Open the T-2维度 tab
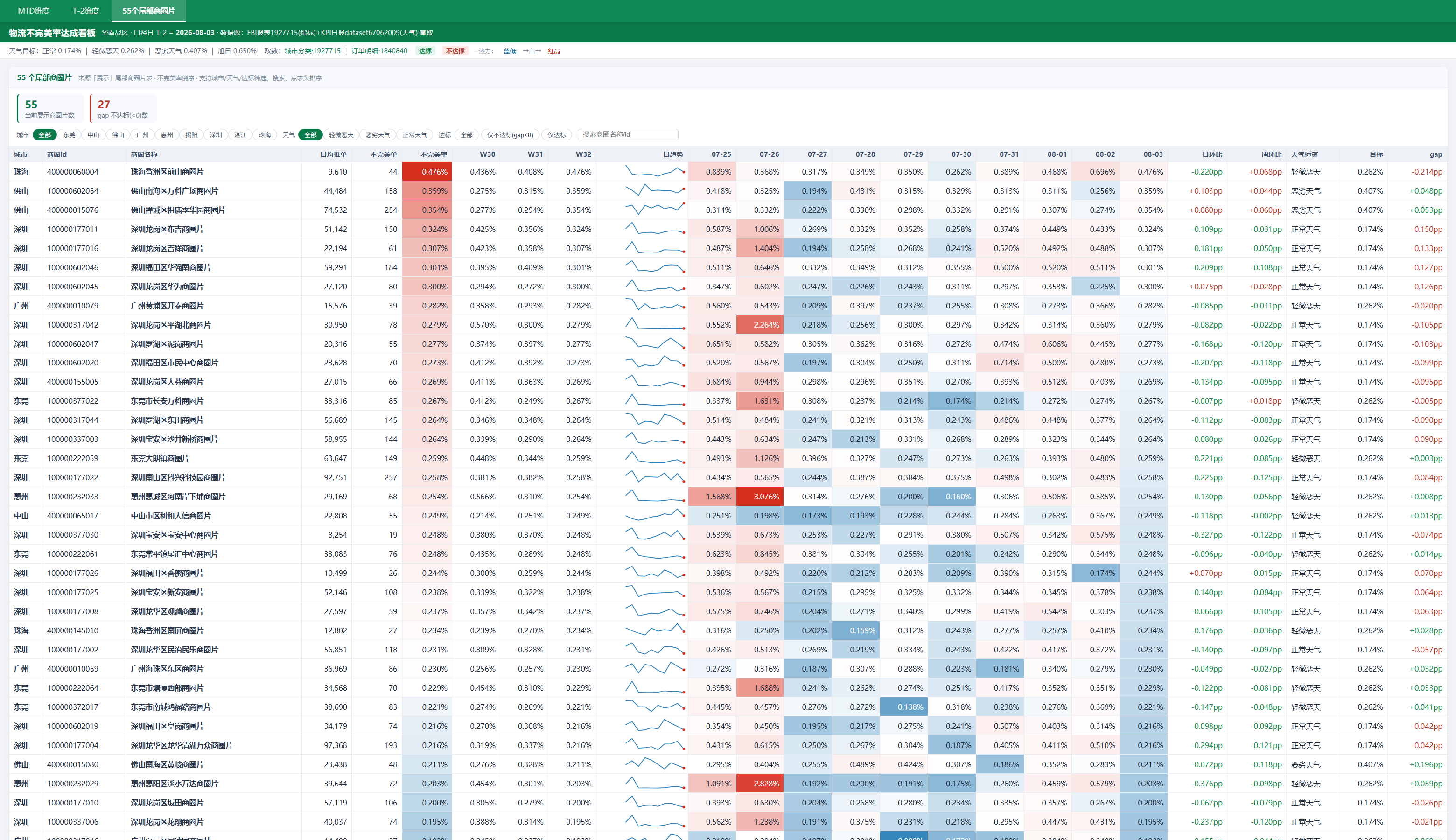The height and width of the screenshot is (840, 1456). [x=86, y=11]
